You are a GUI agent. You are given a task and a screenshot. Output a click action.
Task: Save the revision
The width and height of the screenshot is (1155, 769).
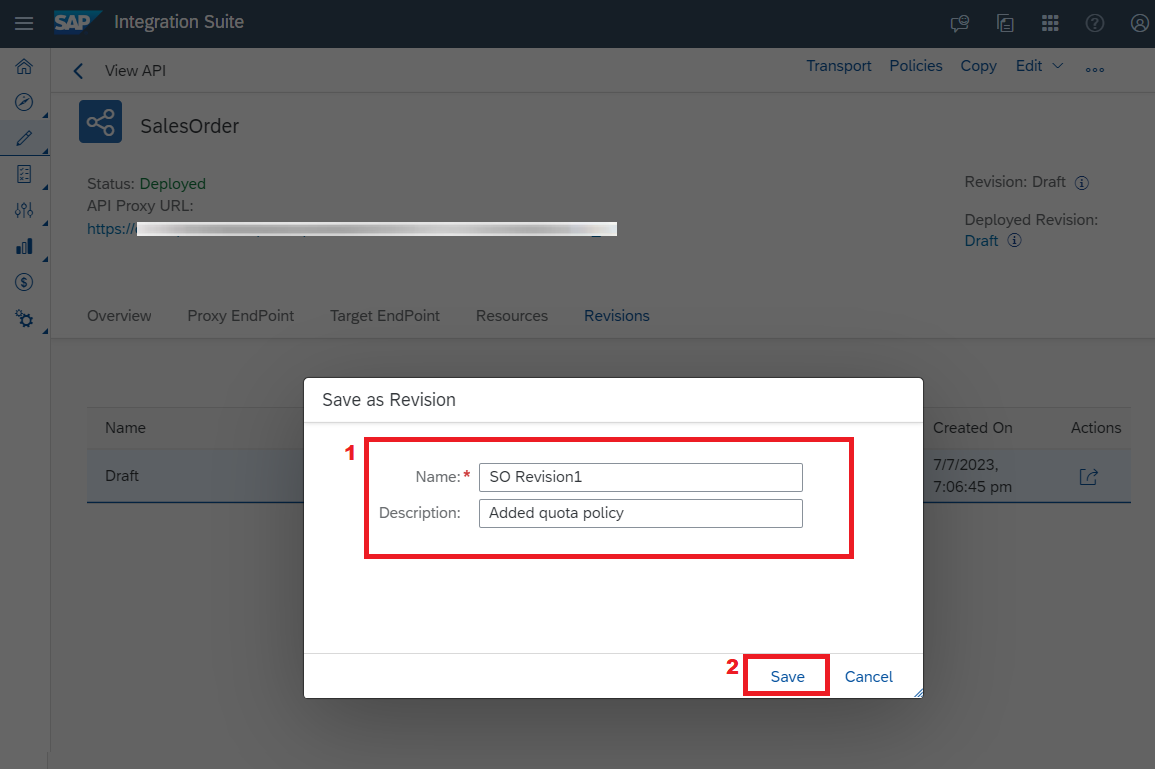tap(787, 676)
